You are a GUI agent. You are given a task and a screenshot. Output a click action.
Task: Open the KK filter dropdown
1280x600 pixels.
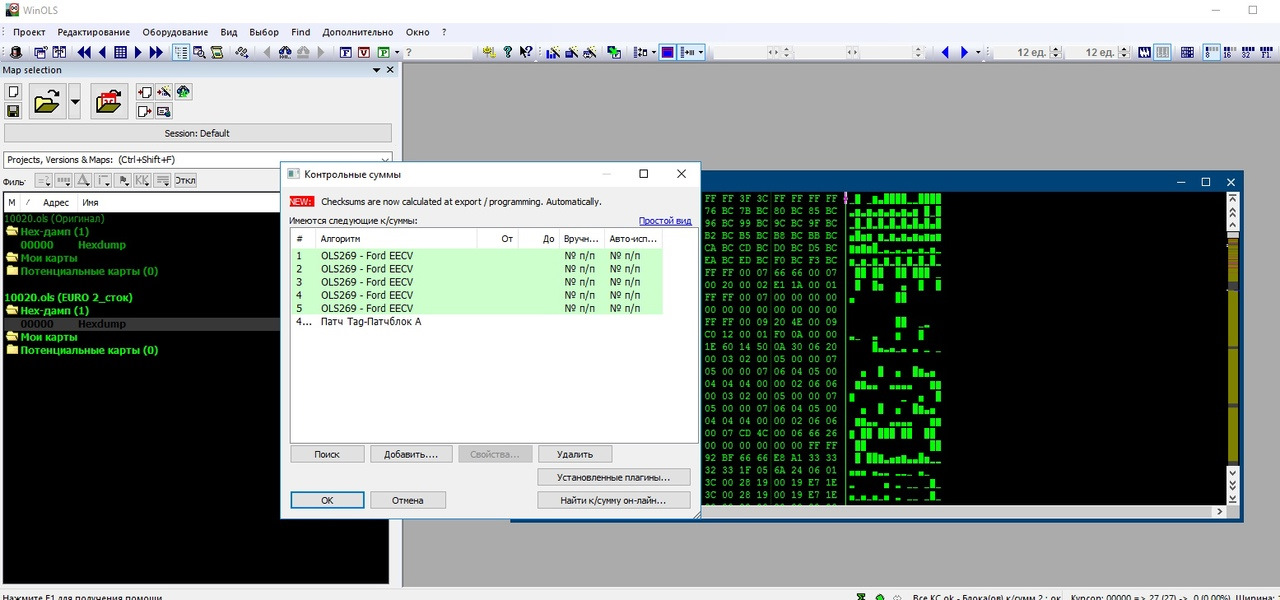[x=142, y=180]
